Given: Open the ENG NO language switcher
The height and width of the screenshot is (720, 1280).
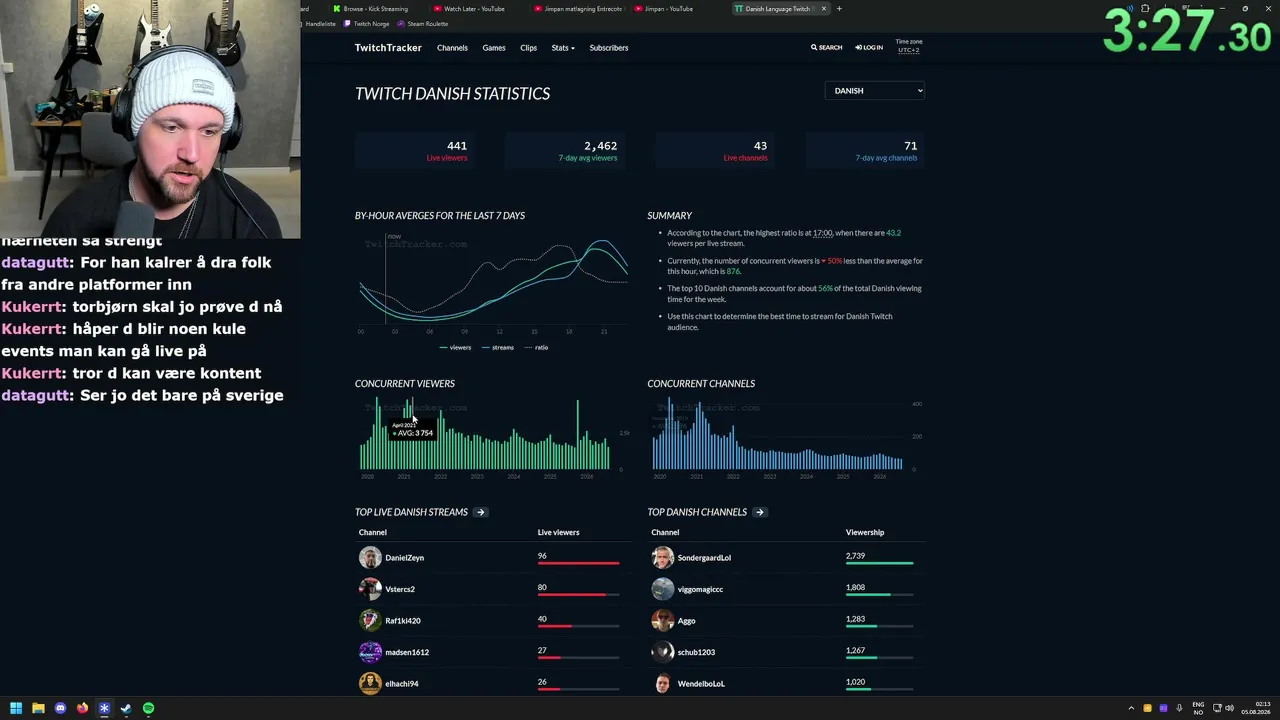Looking at the screenshot, I should tap(1198, 708).
